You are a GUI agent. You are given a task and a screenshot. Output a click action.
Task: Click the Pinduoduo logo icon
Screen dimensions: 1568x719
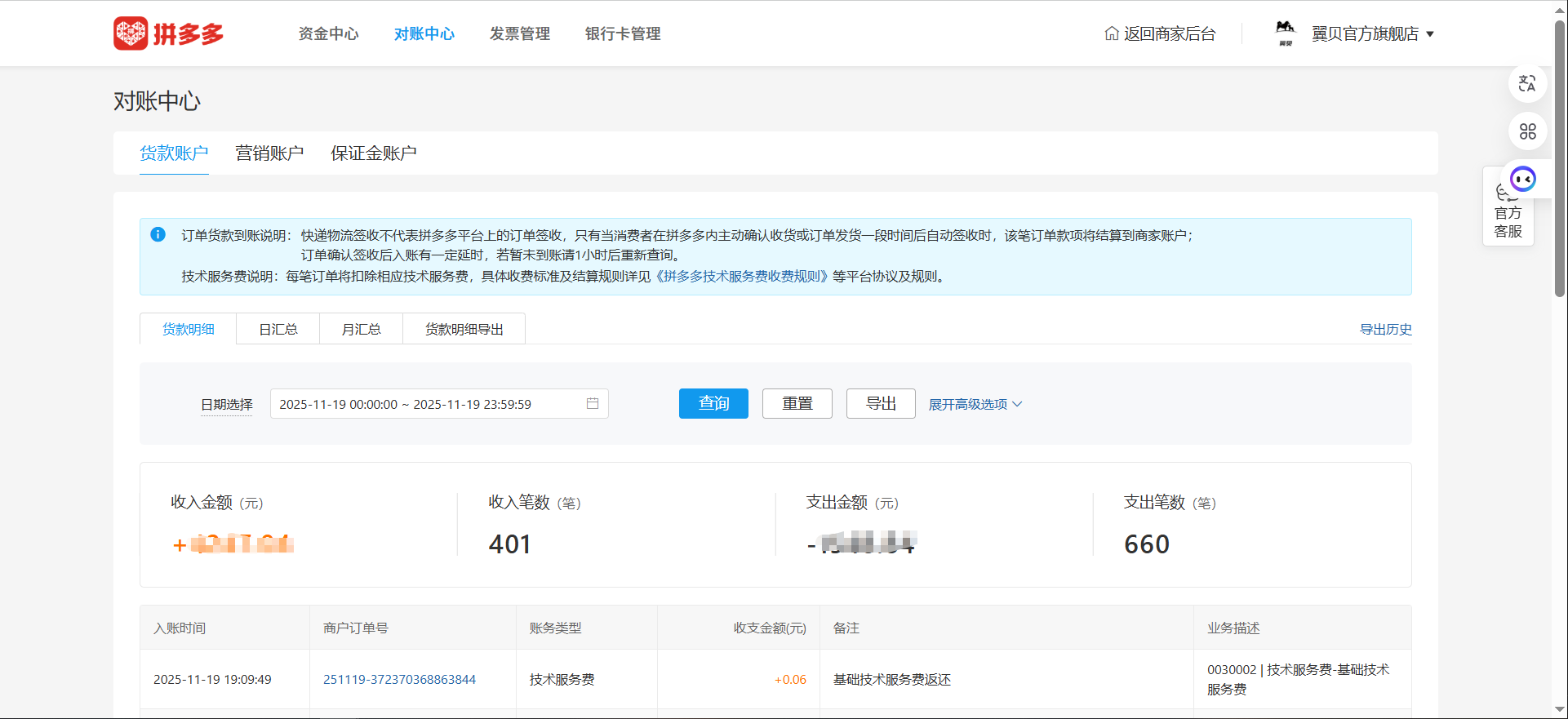[131, 33]
